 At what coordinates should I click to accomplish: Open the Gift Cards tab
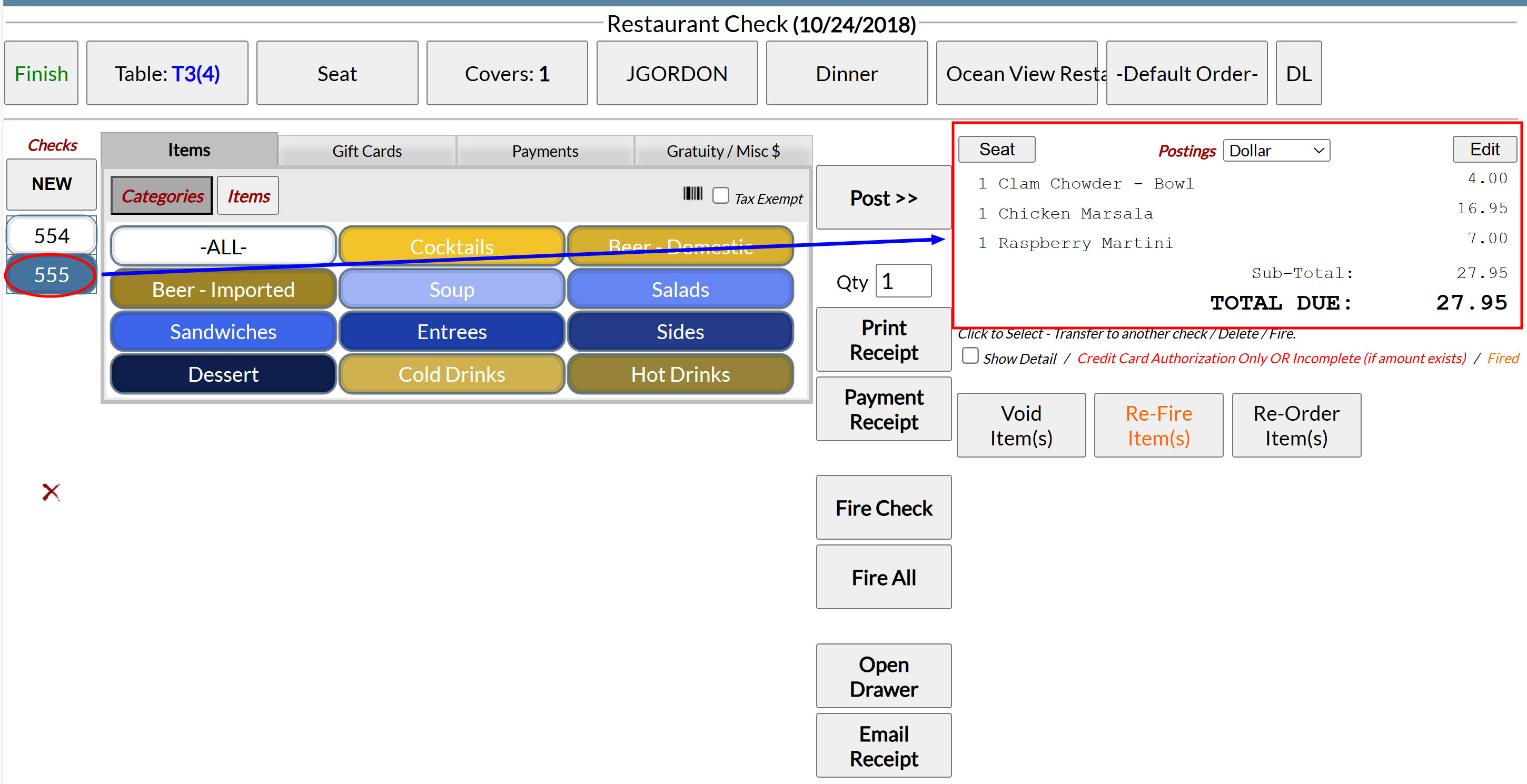pos(367,151)
